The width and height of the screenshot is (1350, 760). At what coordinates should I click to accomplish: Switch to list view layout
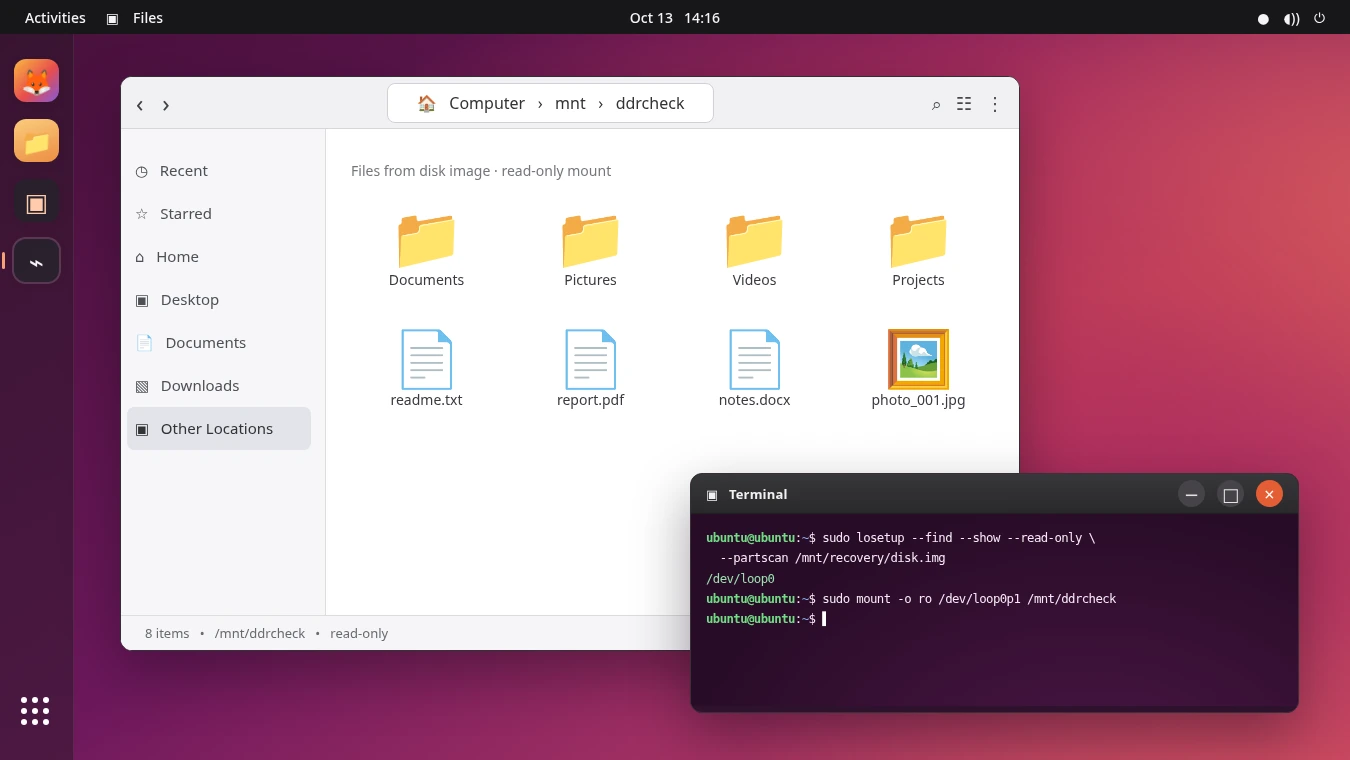[x=964, y=104]
